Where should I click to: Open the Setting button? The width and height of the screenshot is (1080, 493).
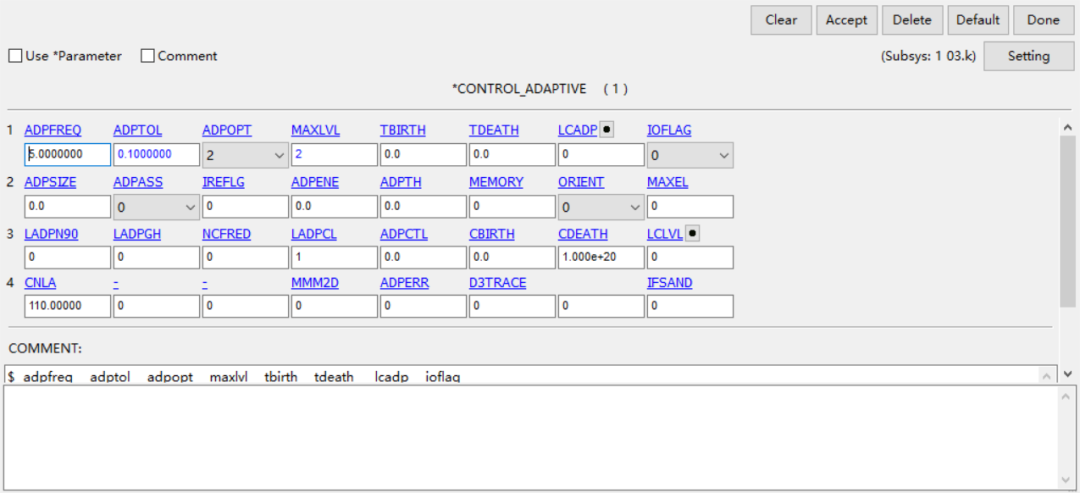(x=1028, y=56)
